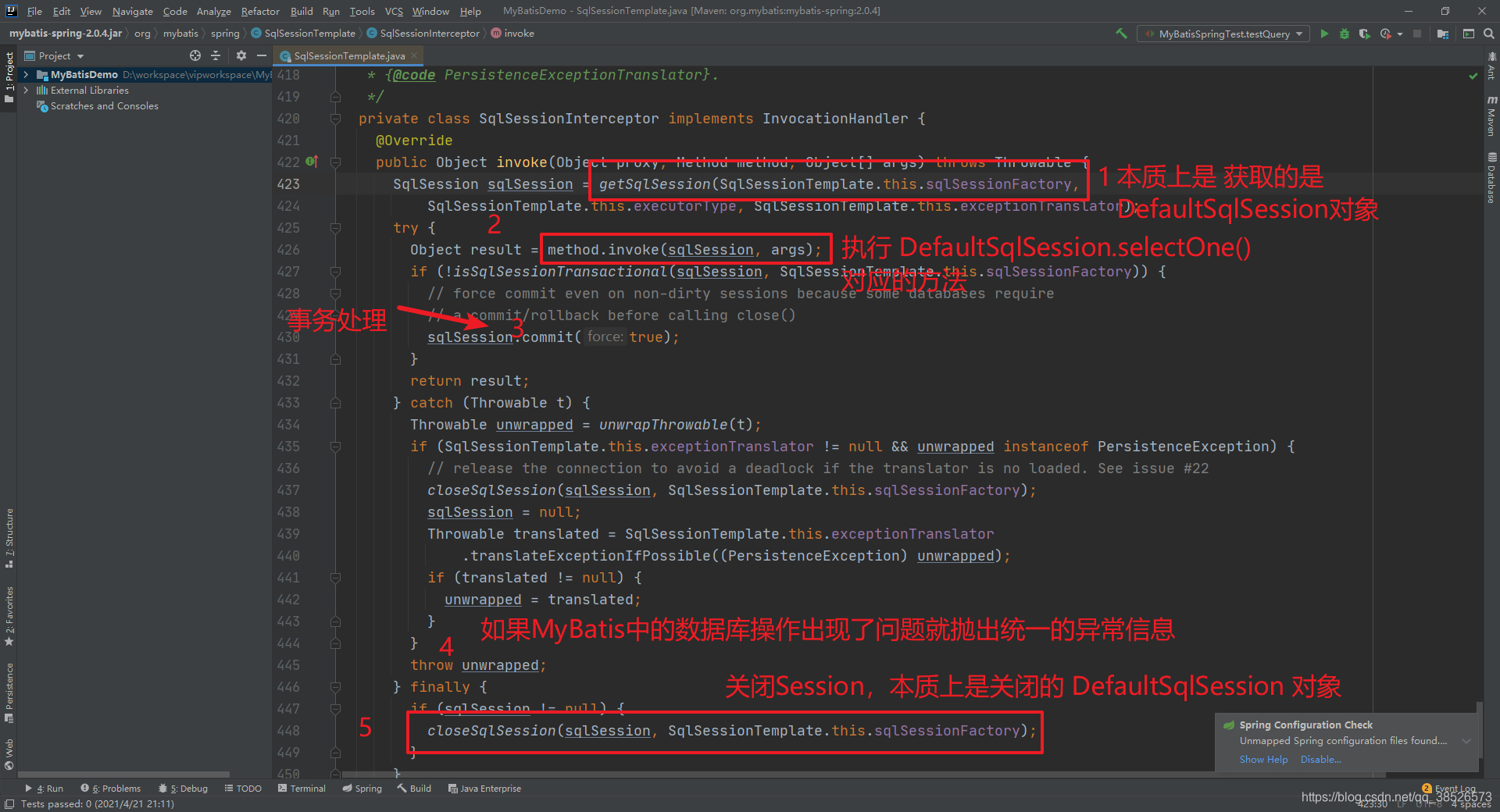Click the Show Help link in the notification
Screen dimensions: 1500x812
pos(1263,760)
